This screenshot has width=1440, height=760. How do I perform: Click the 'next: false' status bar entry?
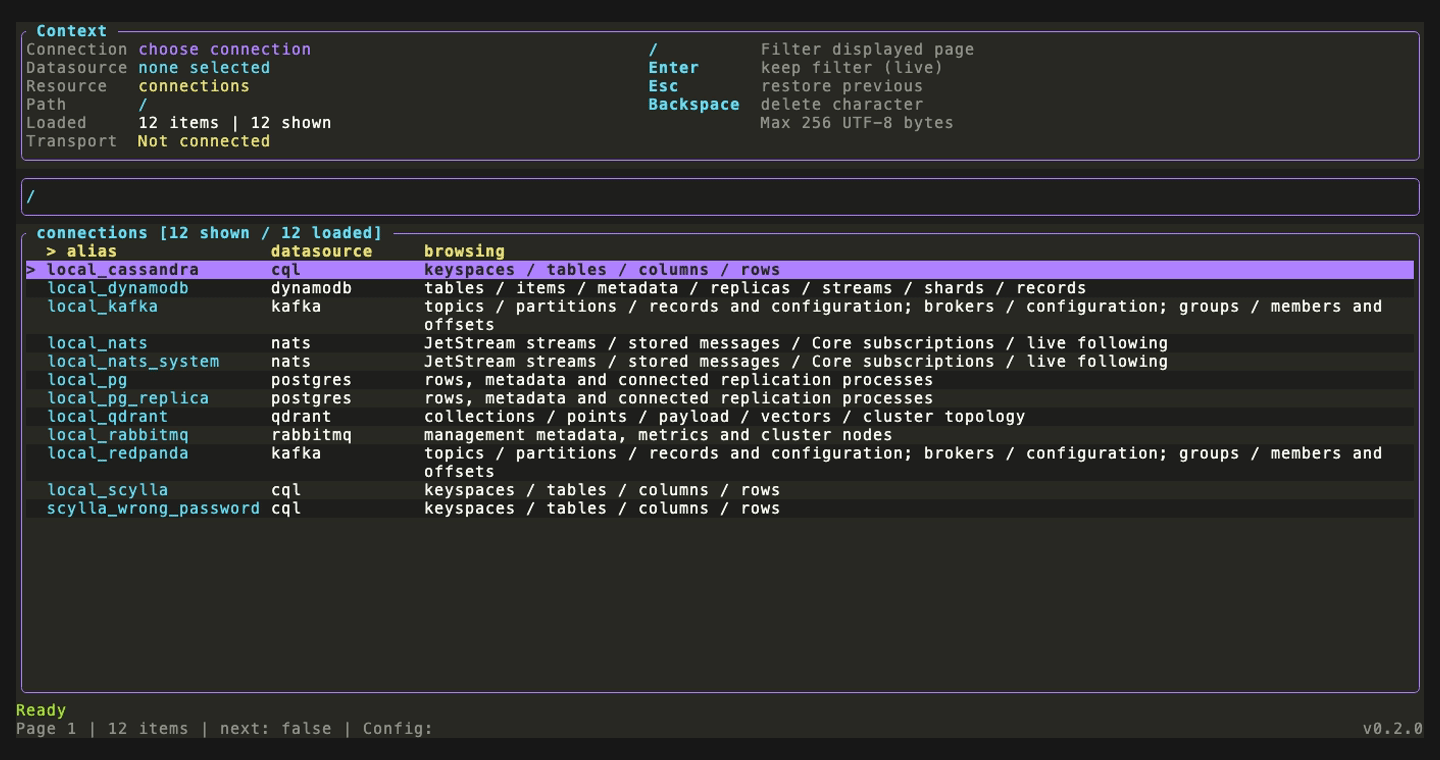tap(275, 728)
